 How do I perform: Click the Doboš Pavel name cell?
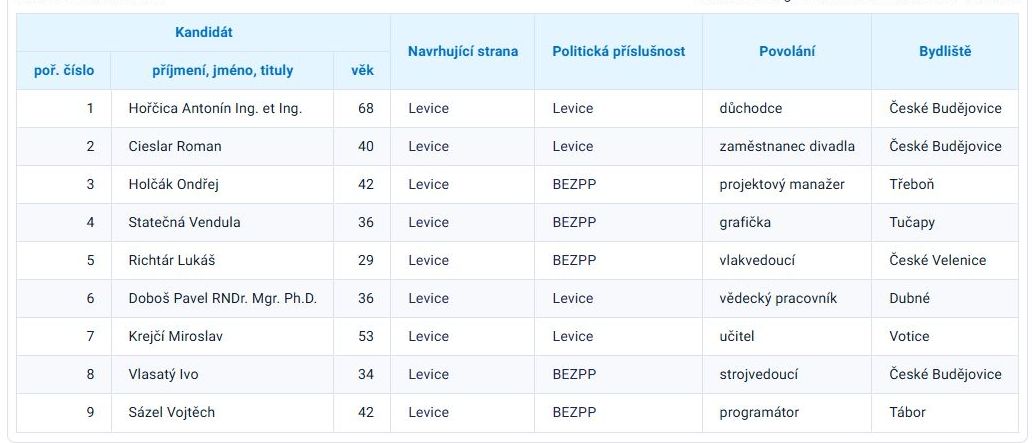(x=223, y=298)
